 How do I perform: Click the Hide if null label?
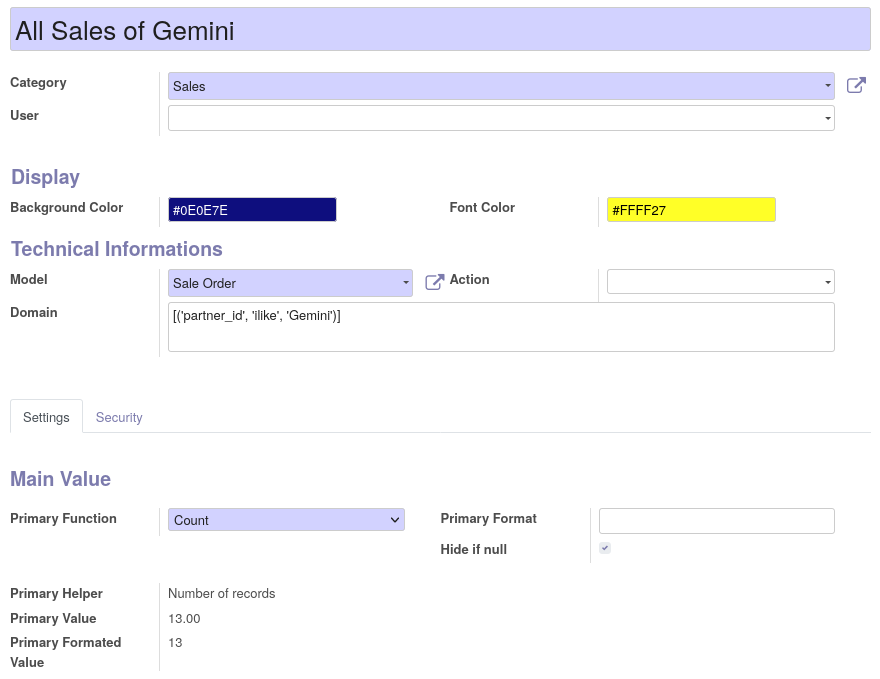[473, 549]
